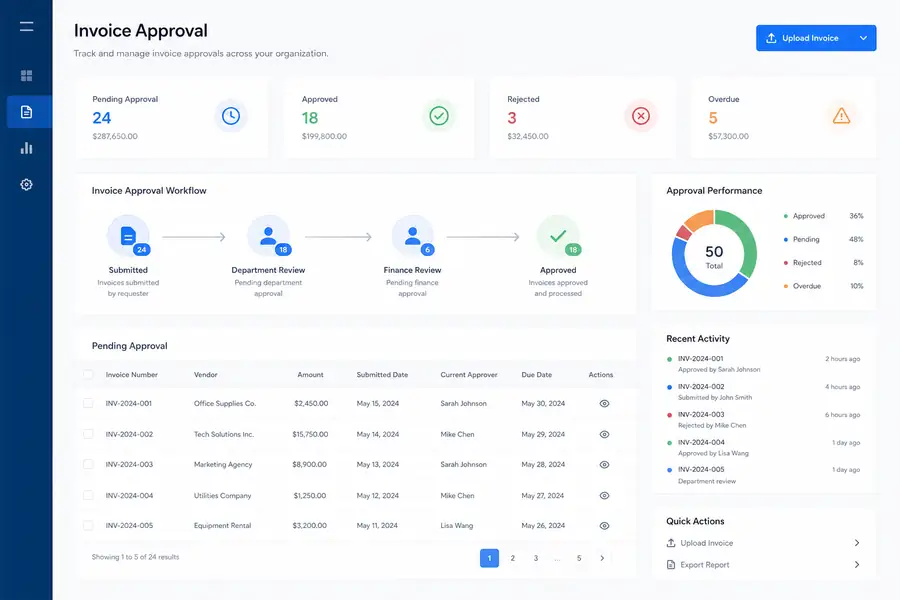
Task: Check the box for INV-2024-001
Action: point(88,403)
